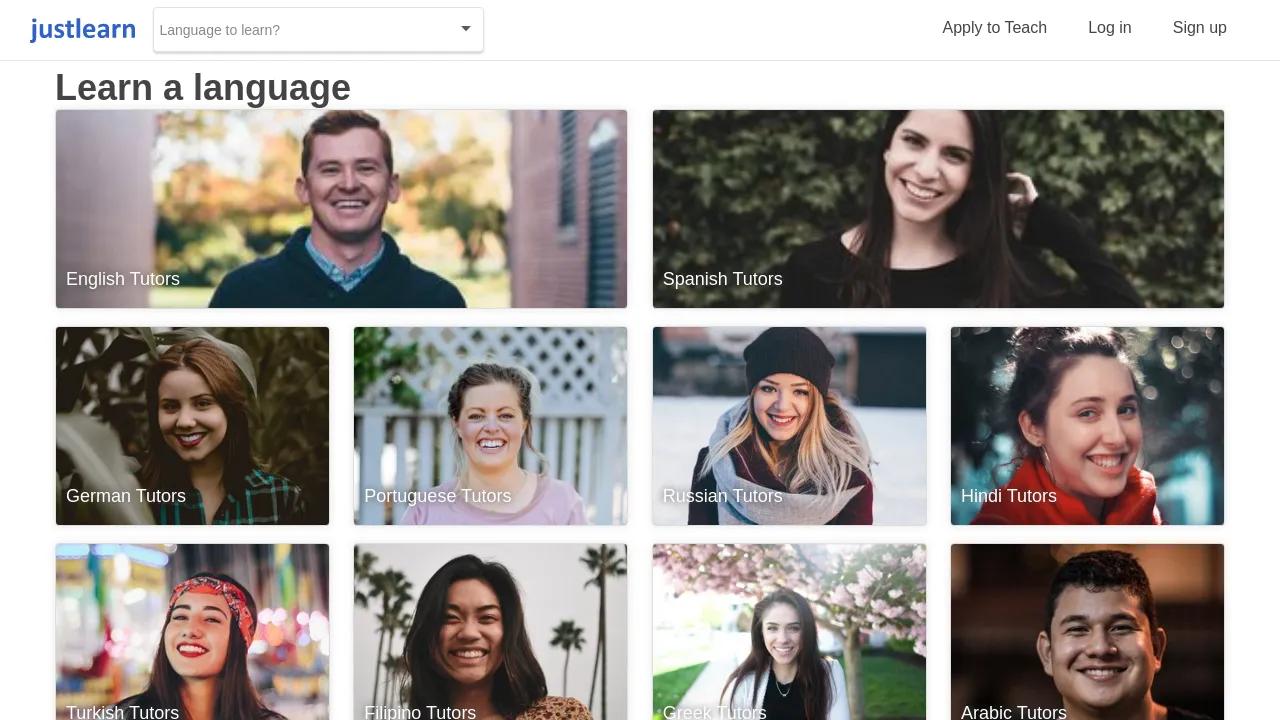The image size is (1280, 720).
Task: Choose the Hindi Tutors card
Action: click(x=1087, y=426)
